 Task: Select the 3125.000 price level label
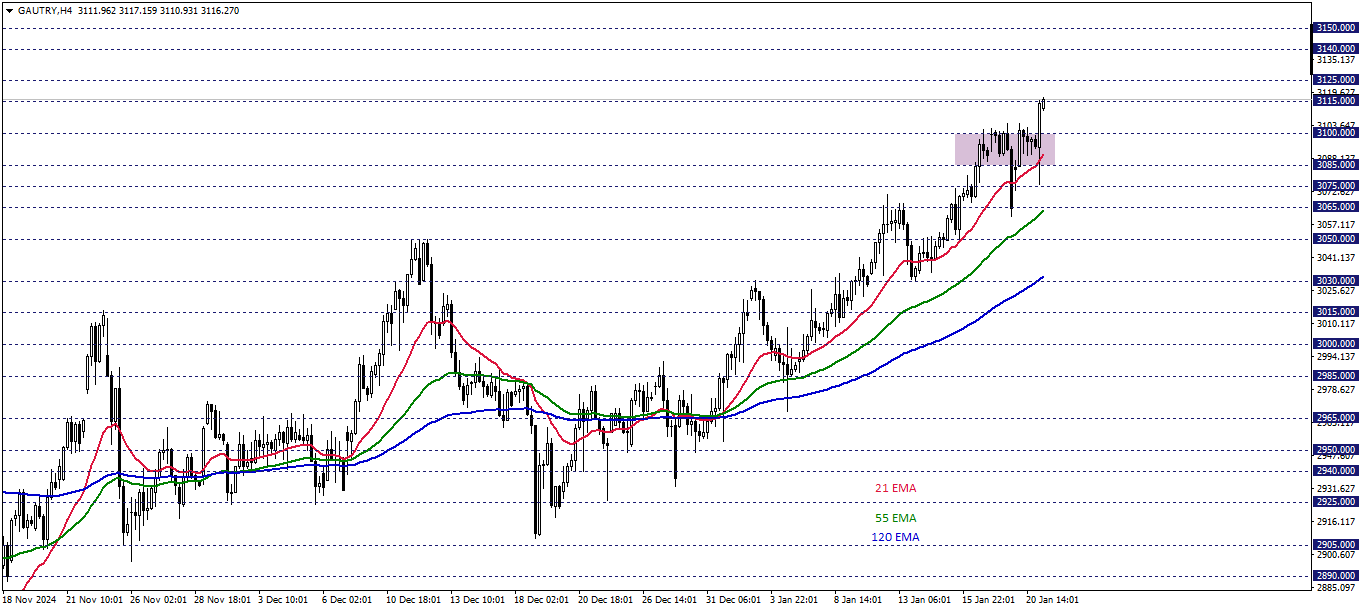point(1336,80)
